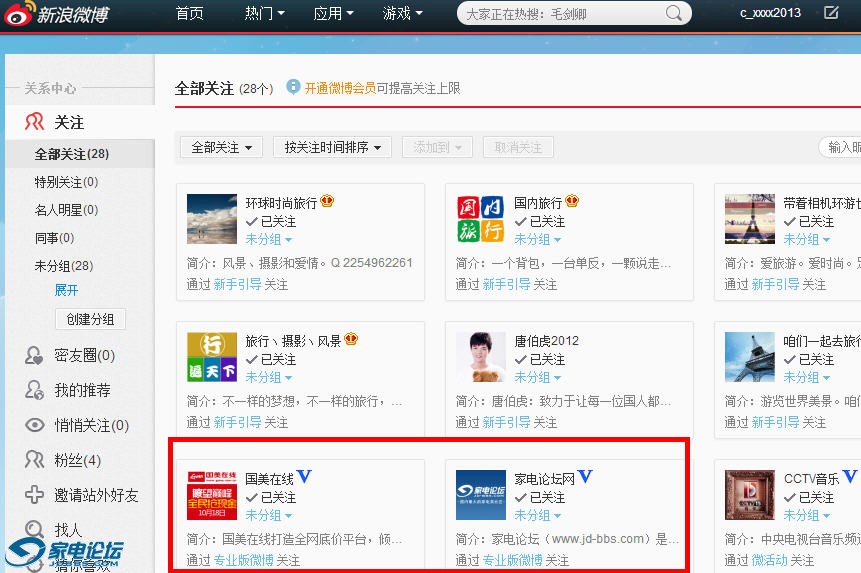Click the crown badge next to 环球时尚旅行

click(327, 201)
